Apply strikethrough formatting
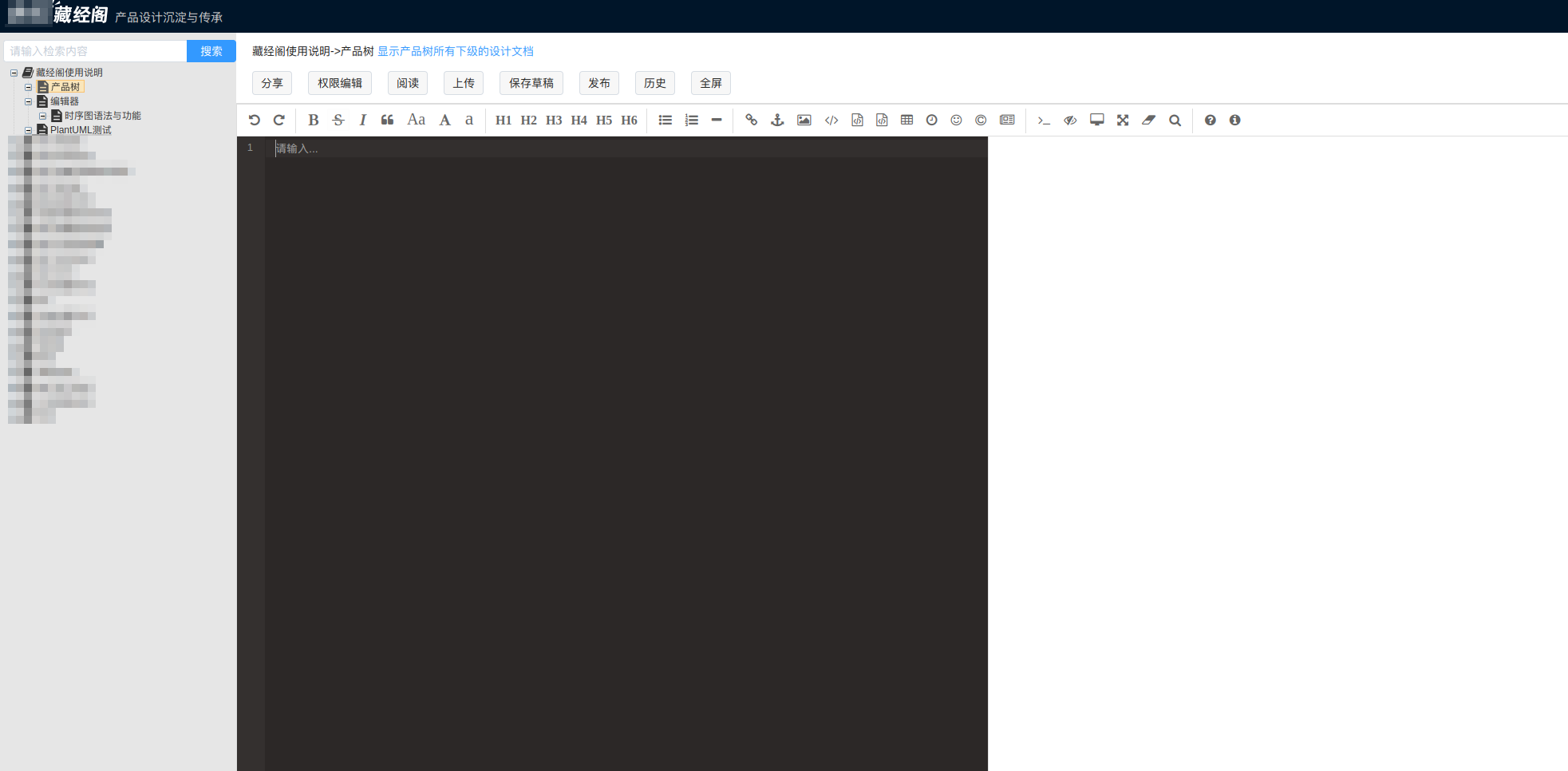The height and width of the screenshot is (771, 1568). pyautogui.click(x=338, y=120)
